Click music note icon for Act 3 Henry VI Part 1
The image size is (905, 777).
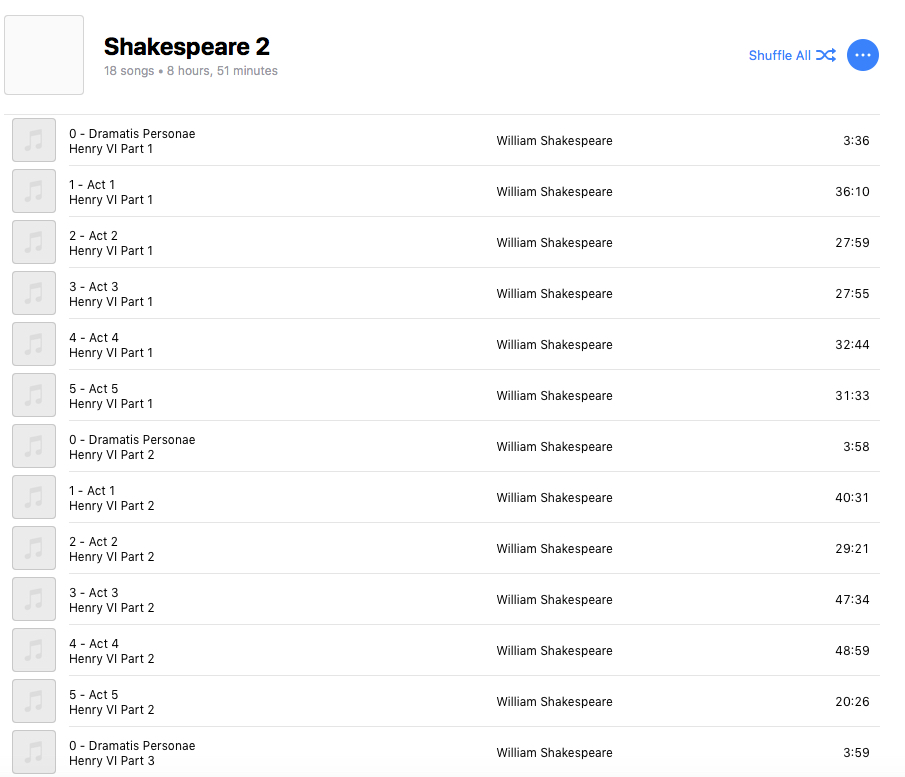[34, 293]
